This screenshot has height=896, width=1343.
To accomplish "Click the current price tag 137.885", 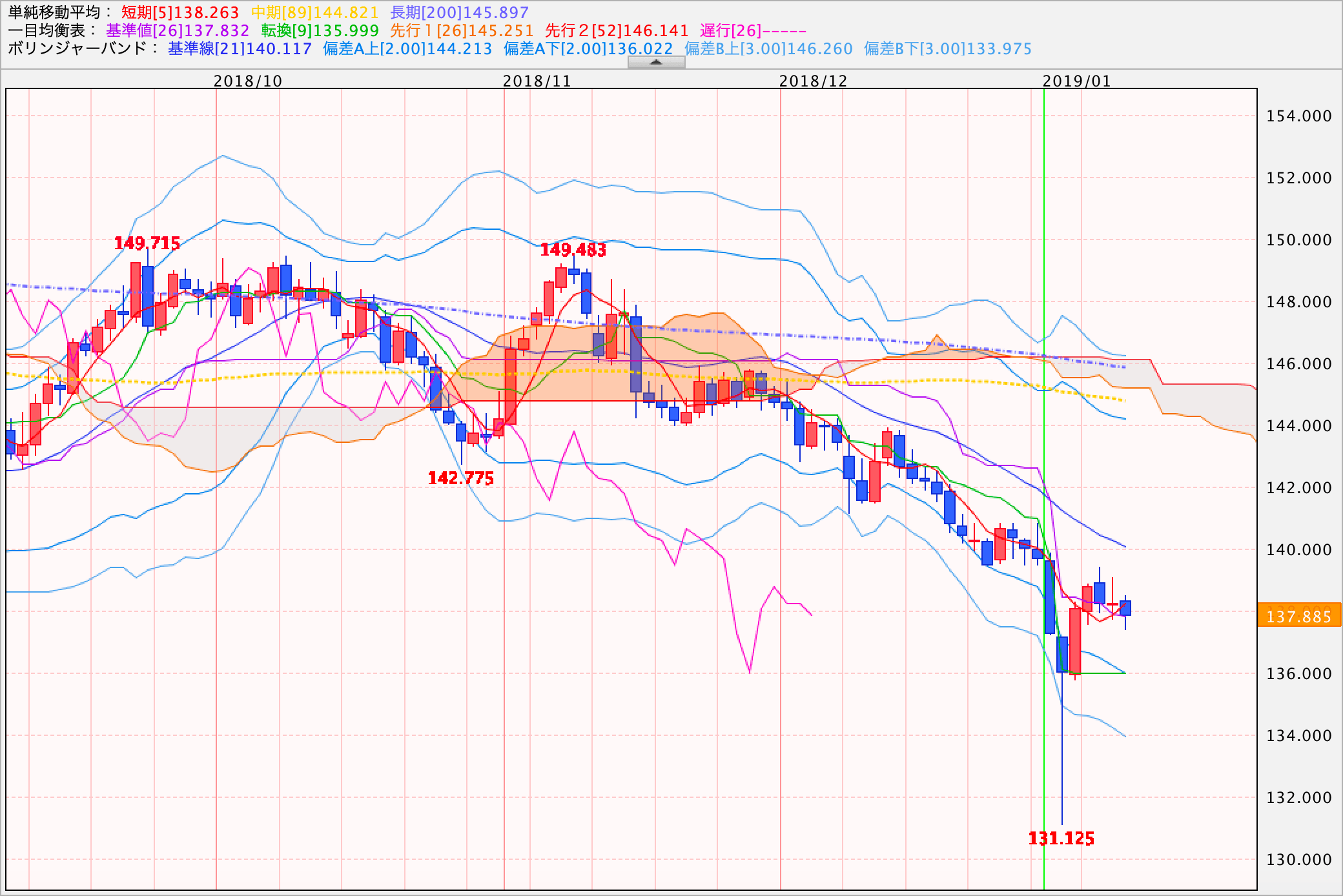I will pos(1299,615).
